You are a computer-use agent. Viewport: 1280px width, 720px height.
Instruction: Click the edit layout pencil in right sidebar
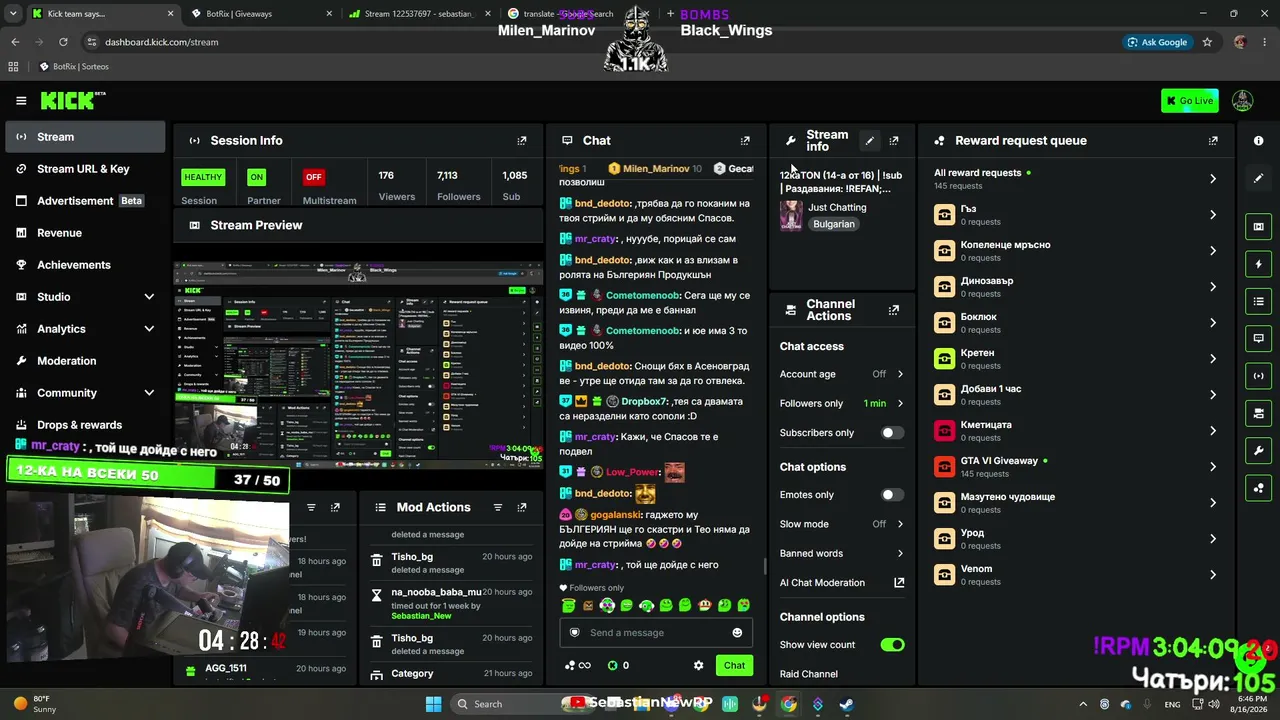(x=1258, y=178)
